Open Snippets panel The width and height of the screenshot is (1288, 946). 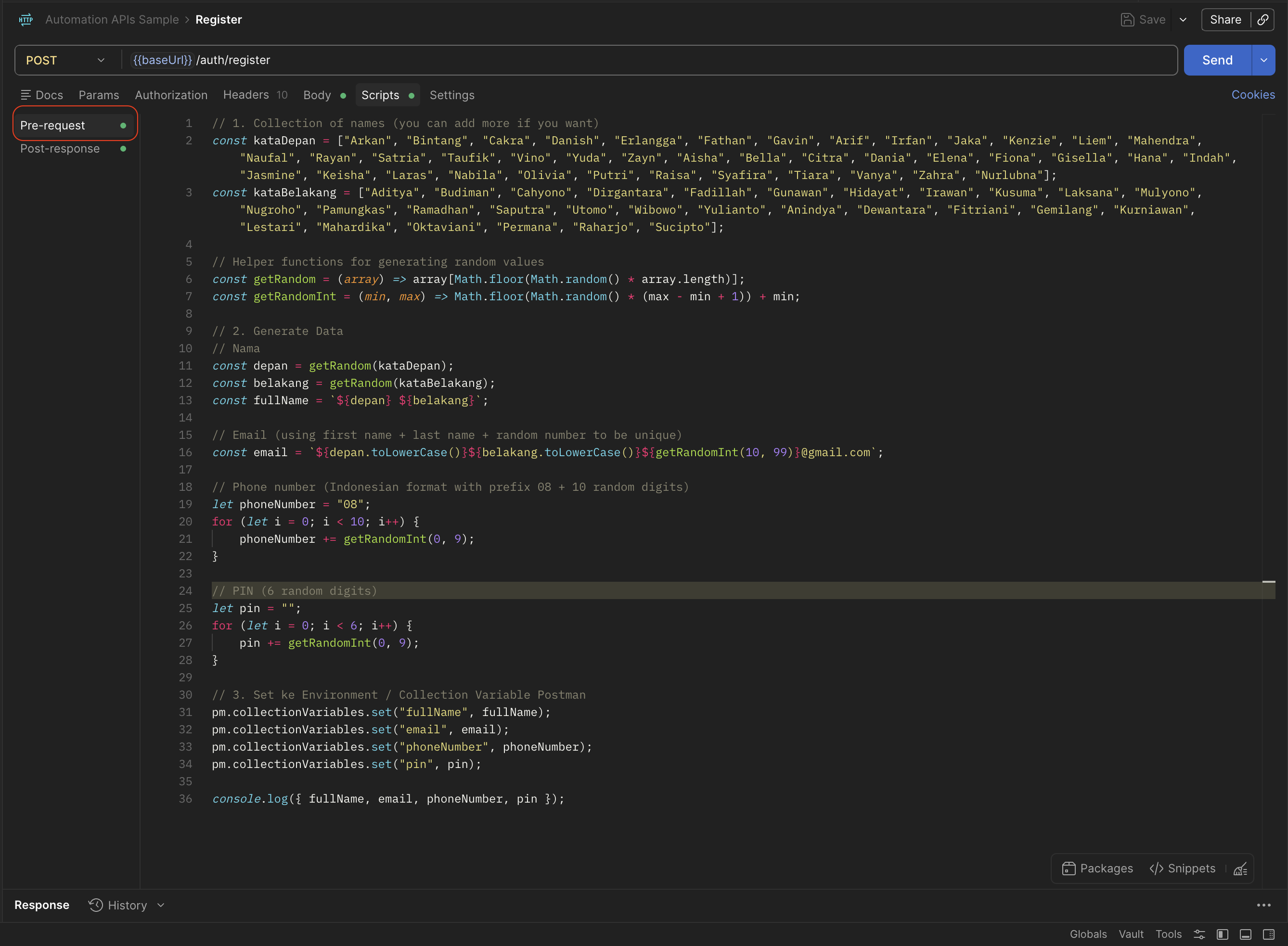(x=1182, y=869)
